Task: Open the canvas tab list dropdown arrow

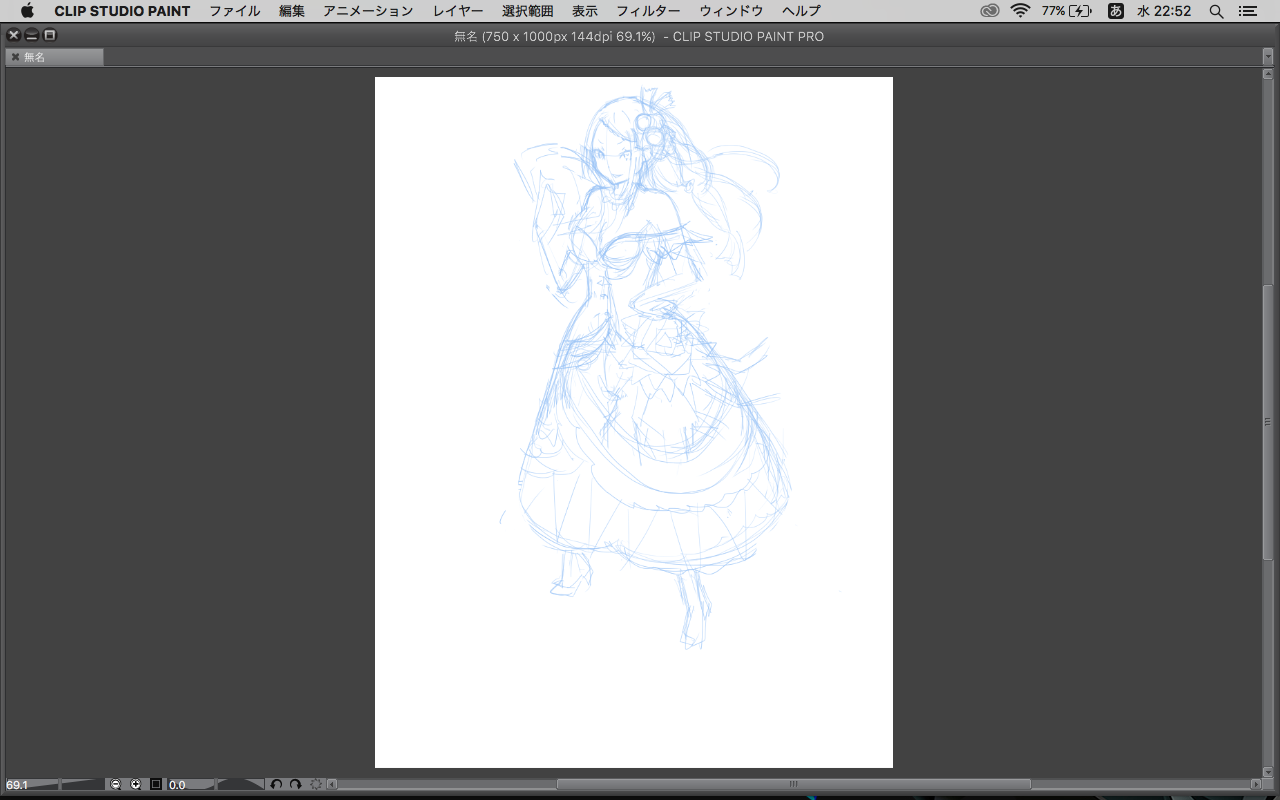Action: pos(1267,57)
